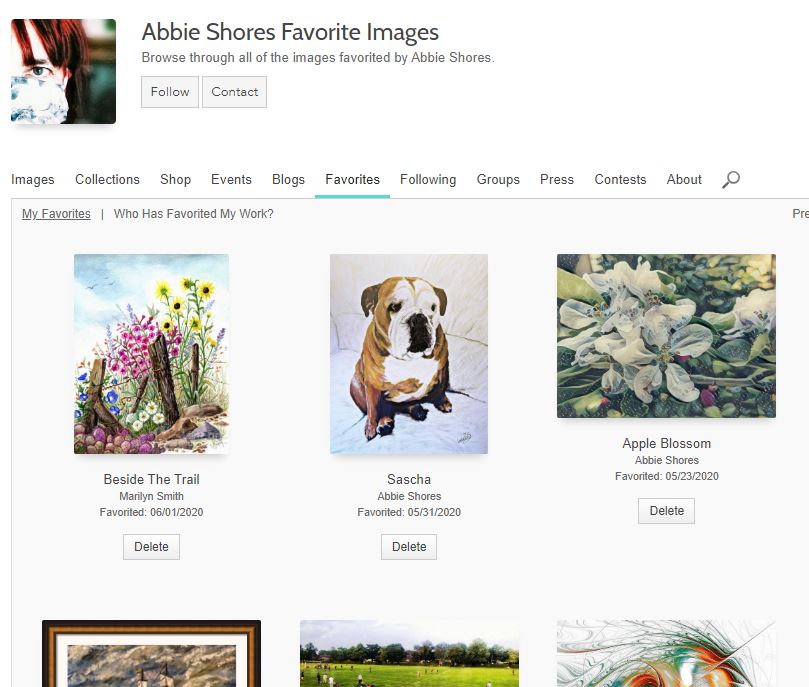The image size is (809, 687).
Task: Select the Following tab
Action: (x=428, y=179)
